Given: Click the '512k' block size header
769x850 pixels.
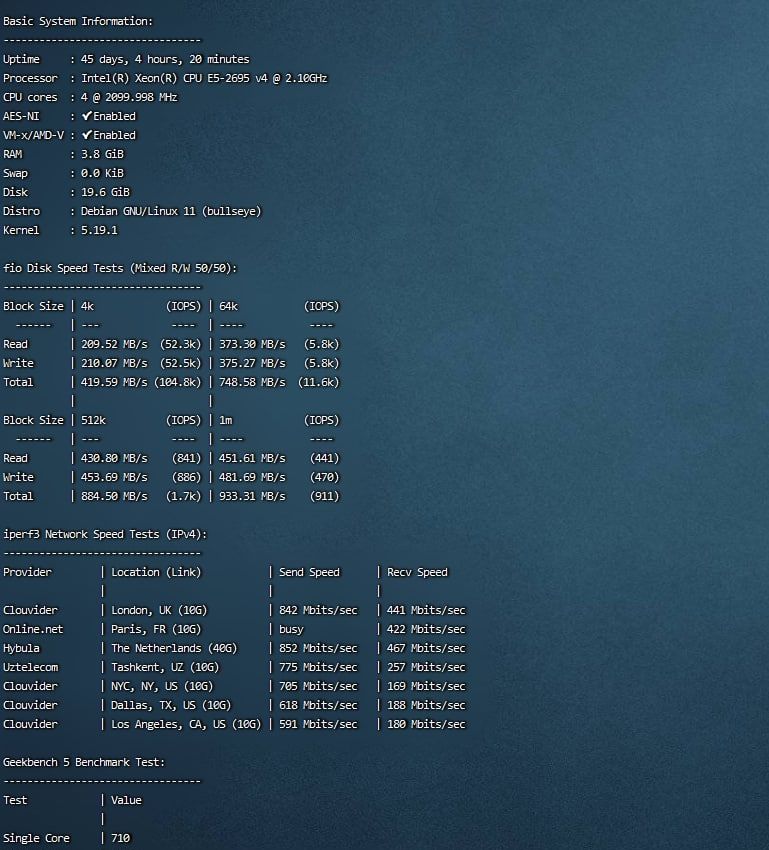Looking at the screenshot, I should tap(93, 420).
